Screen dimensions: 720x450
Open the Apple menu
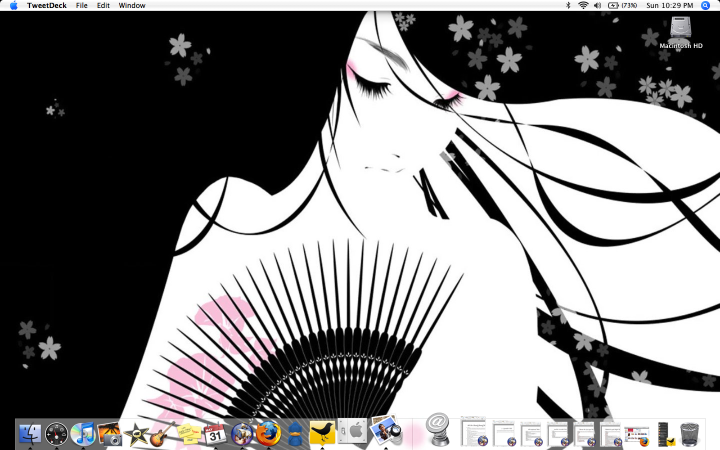point(13,6)
